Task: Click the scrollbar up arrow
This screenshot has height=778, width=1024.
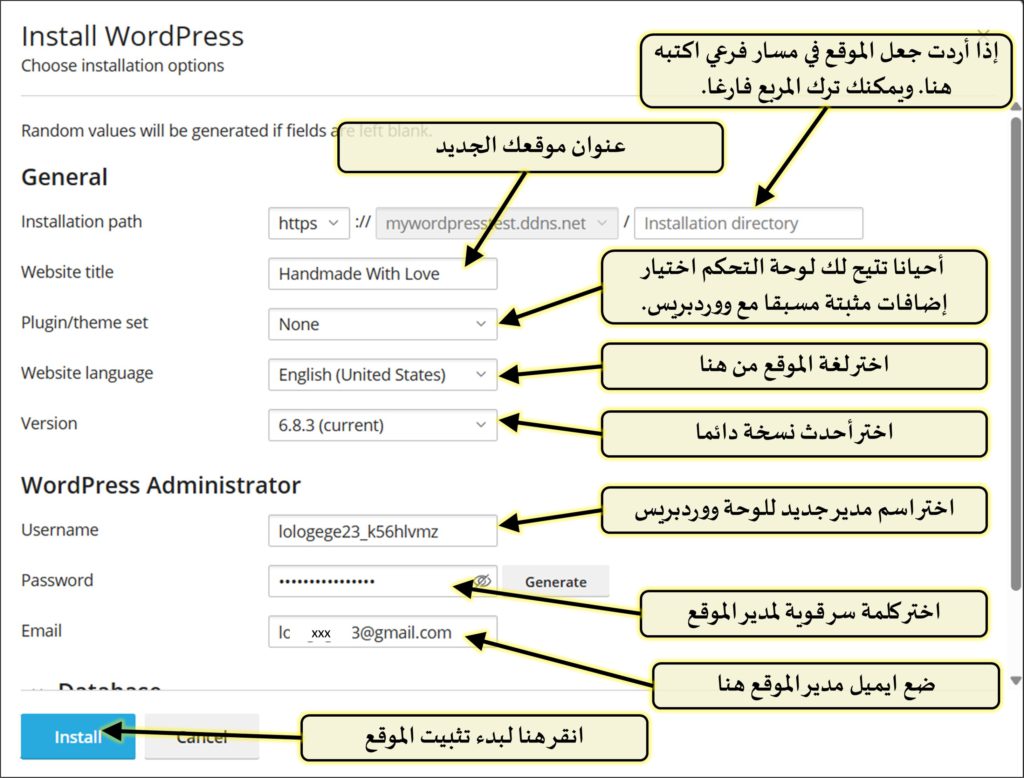Action: point(1013,105)
